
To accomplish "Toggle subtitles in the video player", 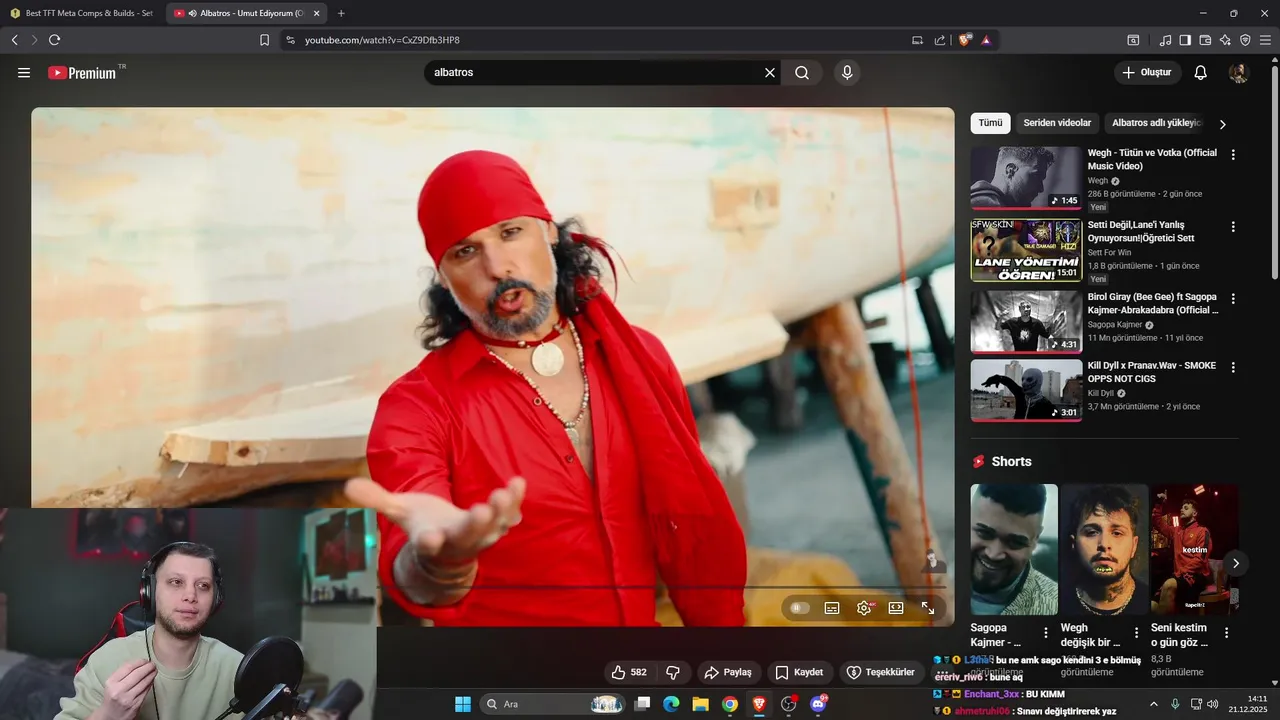I will point(831,608).
